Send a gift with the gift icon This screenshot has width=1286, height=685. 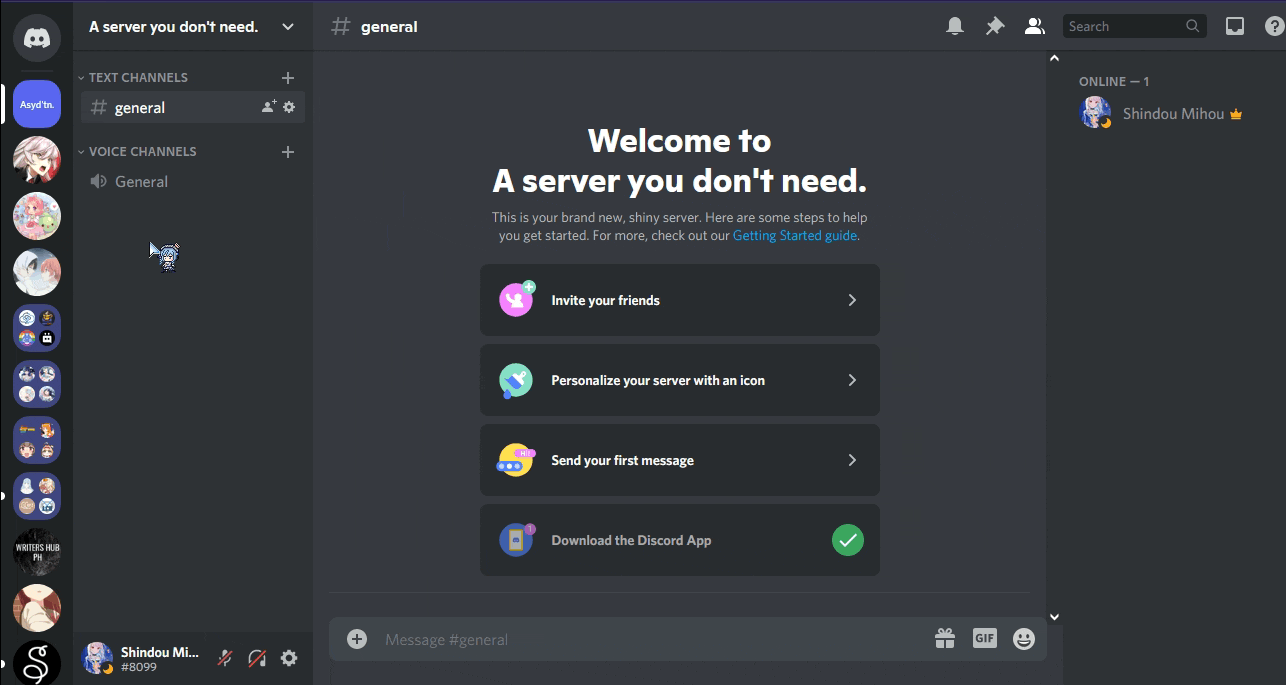[x=944, y=637]
